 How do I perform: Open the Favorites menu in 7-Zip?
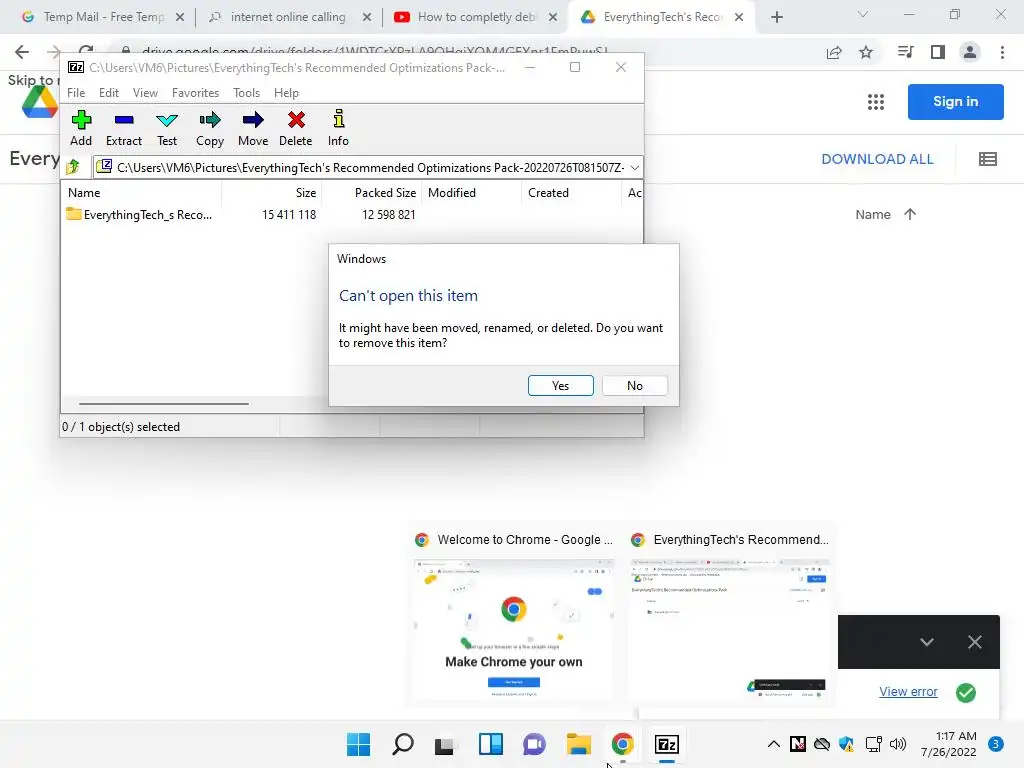tap(195, 93)
